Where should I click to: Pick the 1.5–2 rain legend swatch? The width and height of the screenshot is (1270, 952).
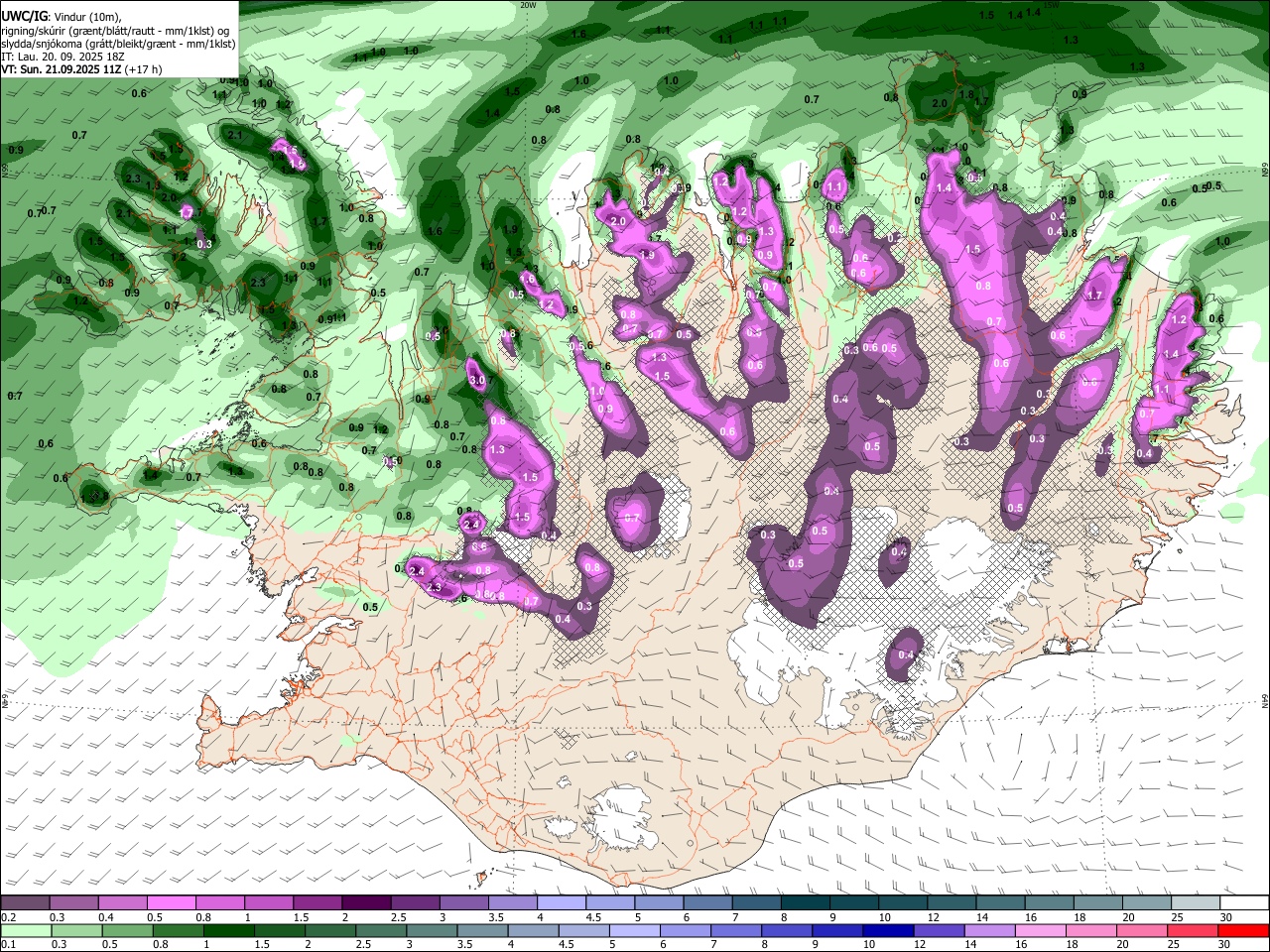coord(280,930)
